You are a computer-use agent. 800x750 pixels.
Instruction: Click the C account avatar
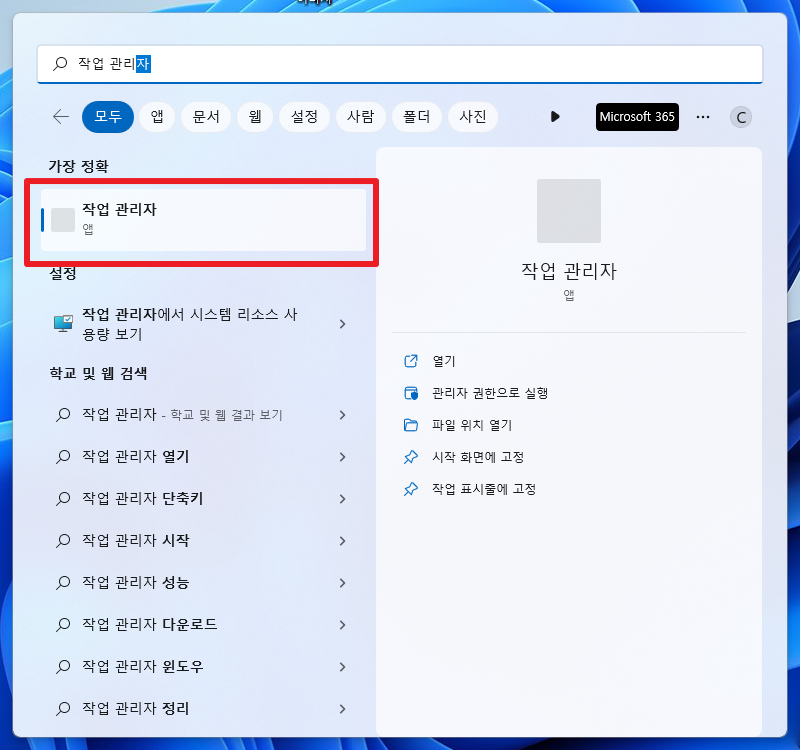740,117
